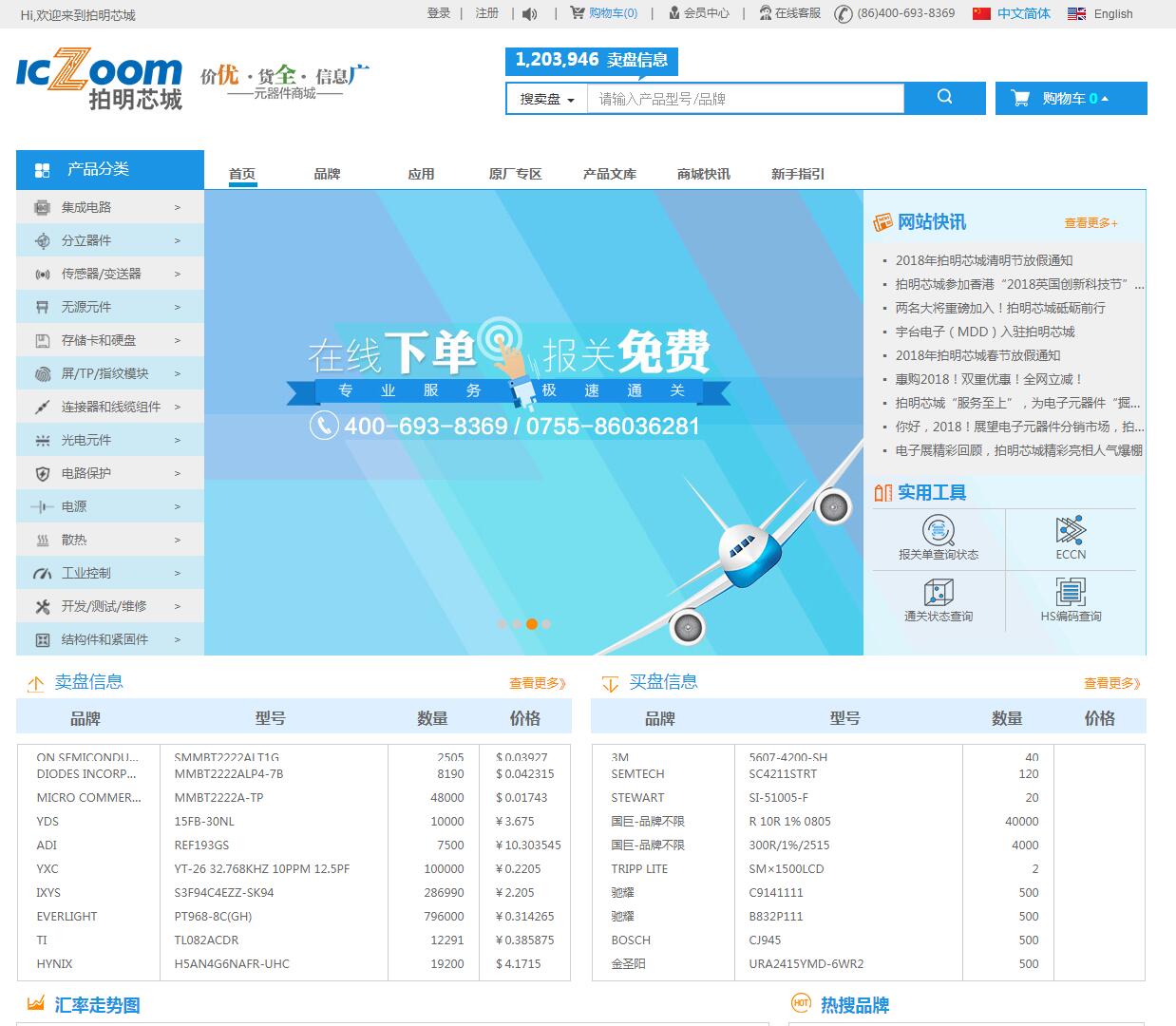Expand the 集成电路 submenu arrow
Viewport: 1176px width, 1026px height.
click(178, 207)
